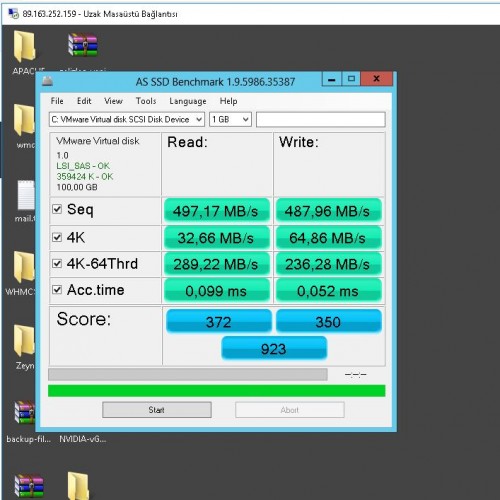The width and height of the screenshot is (500, 500).
Task: Open the backup-fil... archive icon
Action: 25,412
